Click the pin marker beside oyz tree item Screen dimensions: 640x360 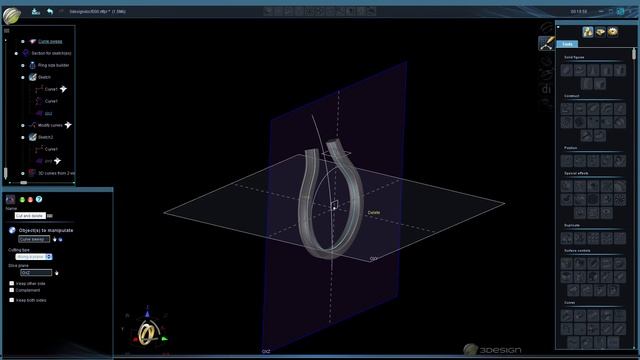click(57, 161)
